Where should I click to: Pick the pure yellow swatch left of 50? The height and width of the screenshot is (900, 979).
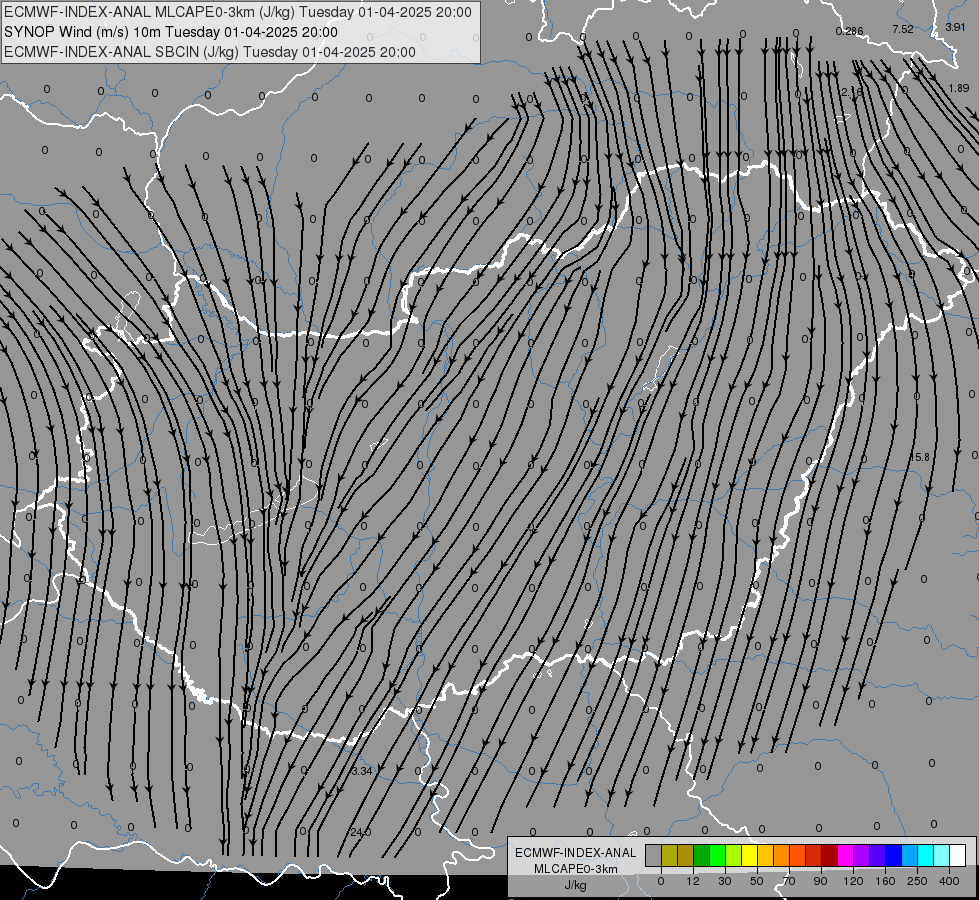pos(749,856)
